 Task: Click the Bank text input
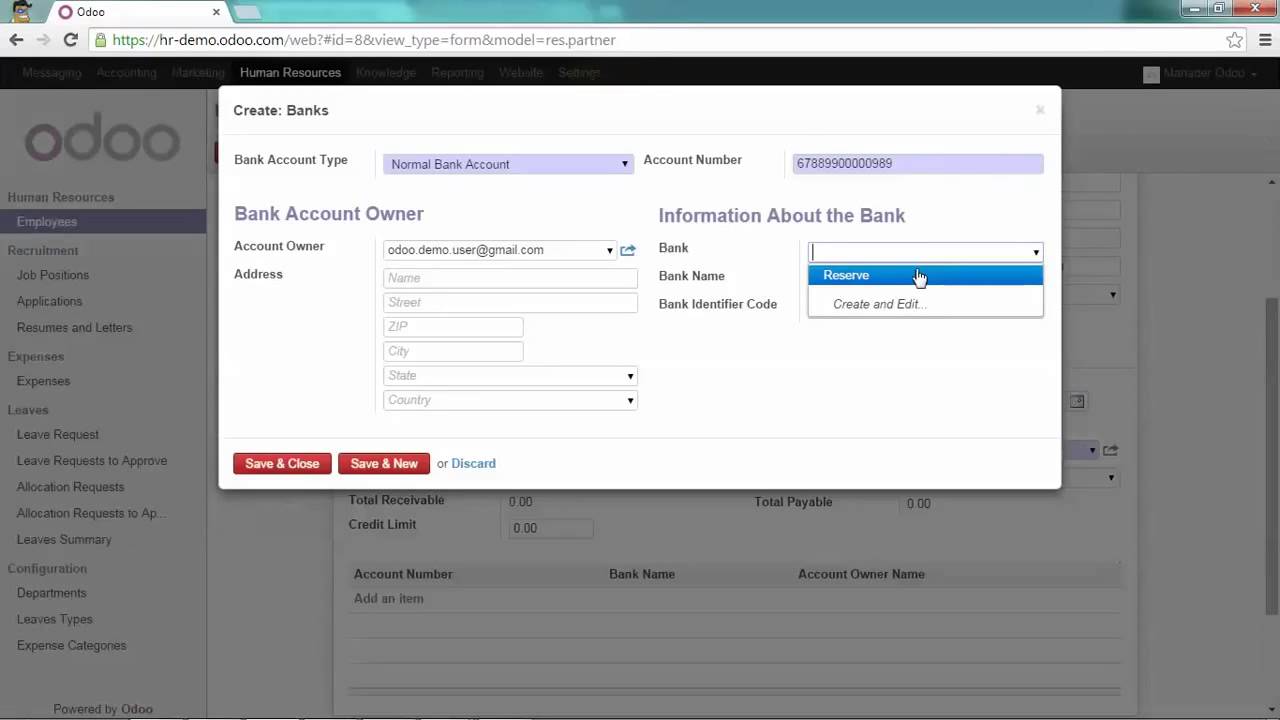[918, 252]
